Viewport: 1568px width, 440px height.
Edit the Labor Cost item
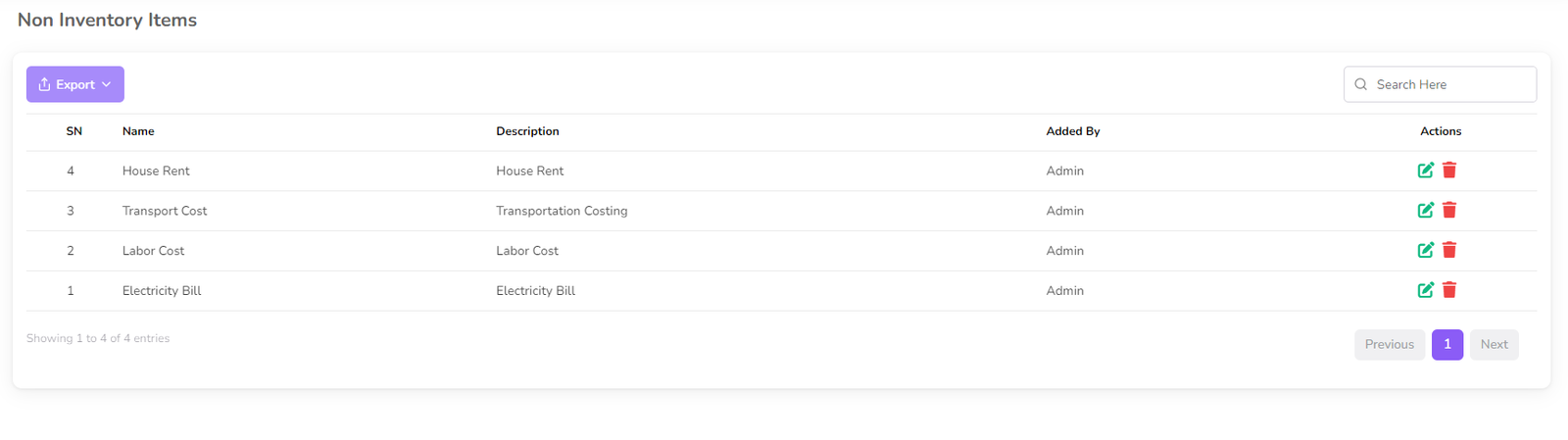click(x=1425, y=250)
